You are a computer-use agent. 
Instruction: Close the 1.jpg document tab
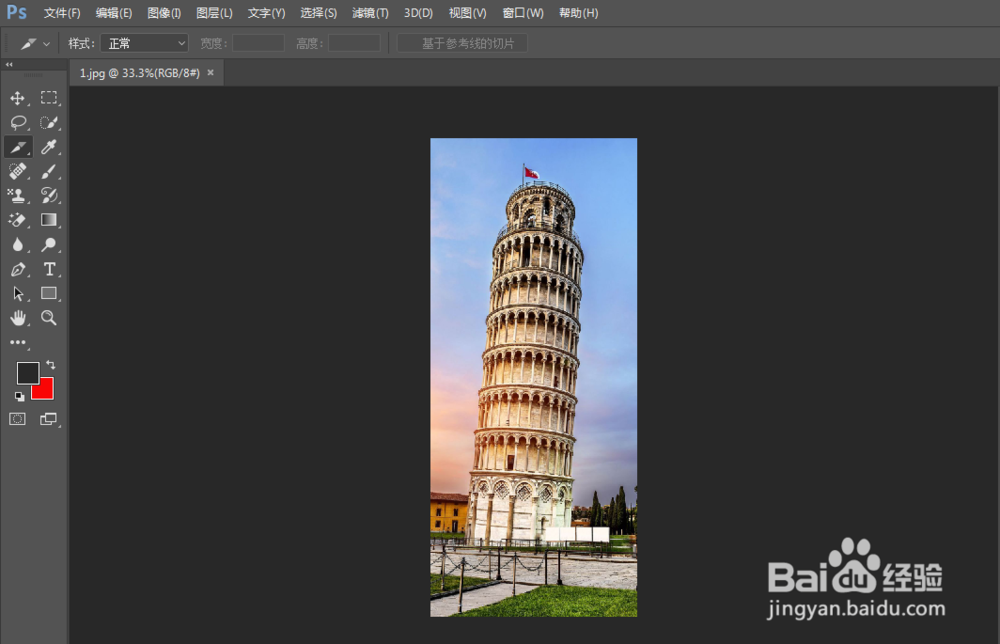click(210, 73)
